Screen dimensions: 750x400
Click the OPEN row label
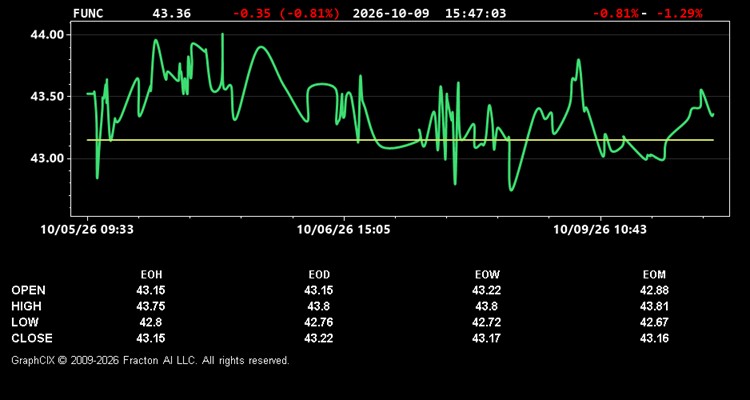click(28, 290)
